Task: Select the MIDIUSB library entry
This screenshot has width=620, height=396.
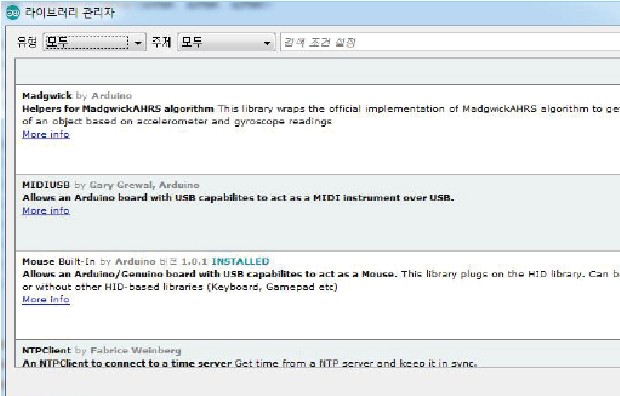Action: [x=318, y=212]
